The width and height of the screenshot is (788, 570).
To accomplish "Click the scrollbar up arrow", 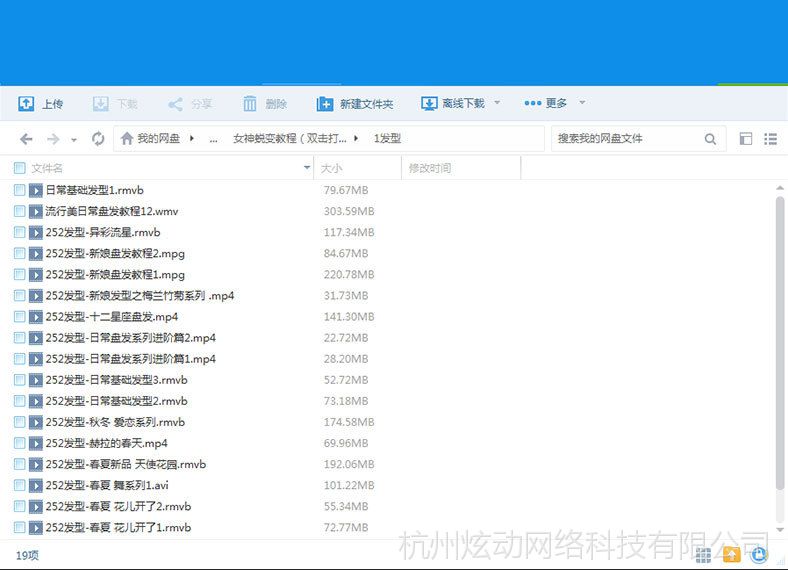I will [x=780, y=188].
